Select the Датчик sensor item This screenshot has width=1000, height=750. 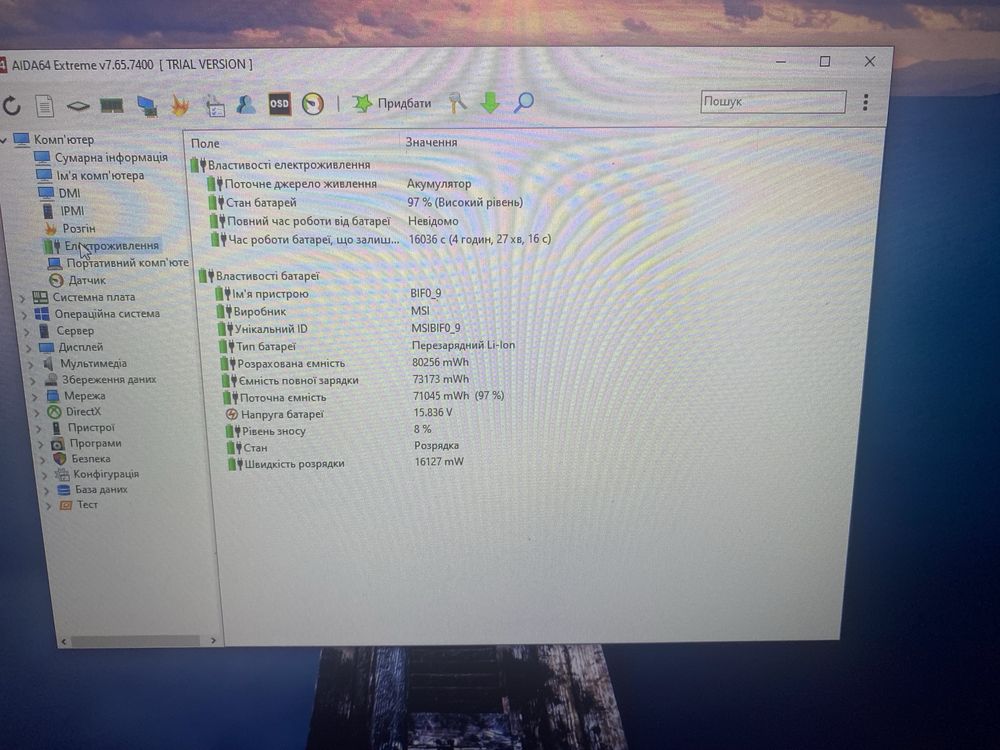coord(87,280)
